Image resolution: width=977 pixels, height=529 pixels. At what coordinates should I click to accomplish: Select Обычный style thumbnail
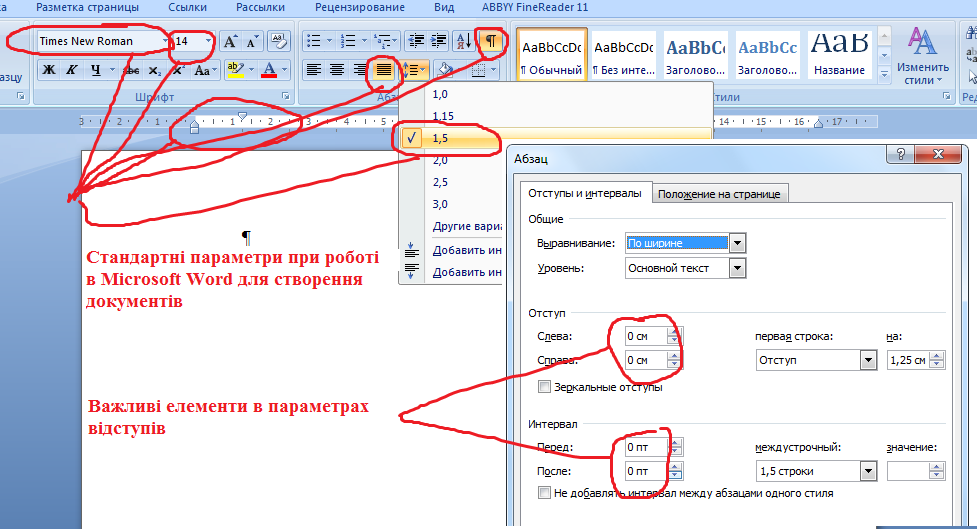[x=552, y=55]
